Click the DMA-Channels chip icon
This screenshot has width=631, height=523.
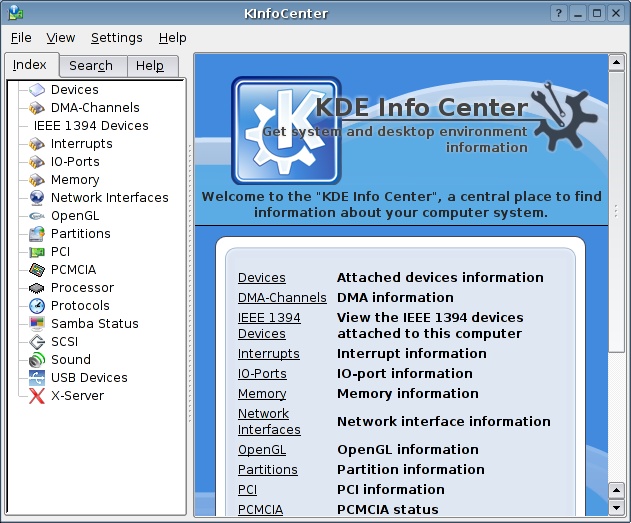point(37,108)
